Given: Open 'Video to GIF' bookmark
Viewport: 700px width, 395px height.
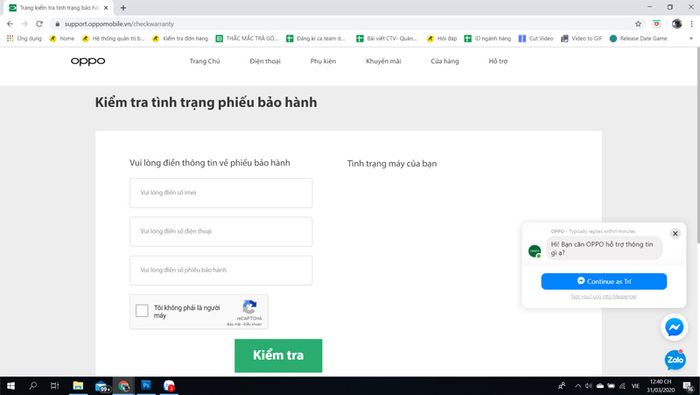Looking at the screenshot, I should coord(581,38).
